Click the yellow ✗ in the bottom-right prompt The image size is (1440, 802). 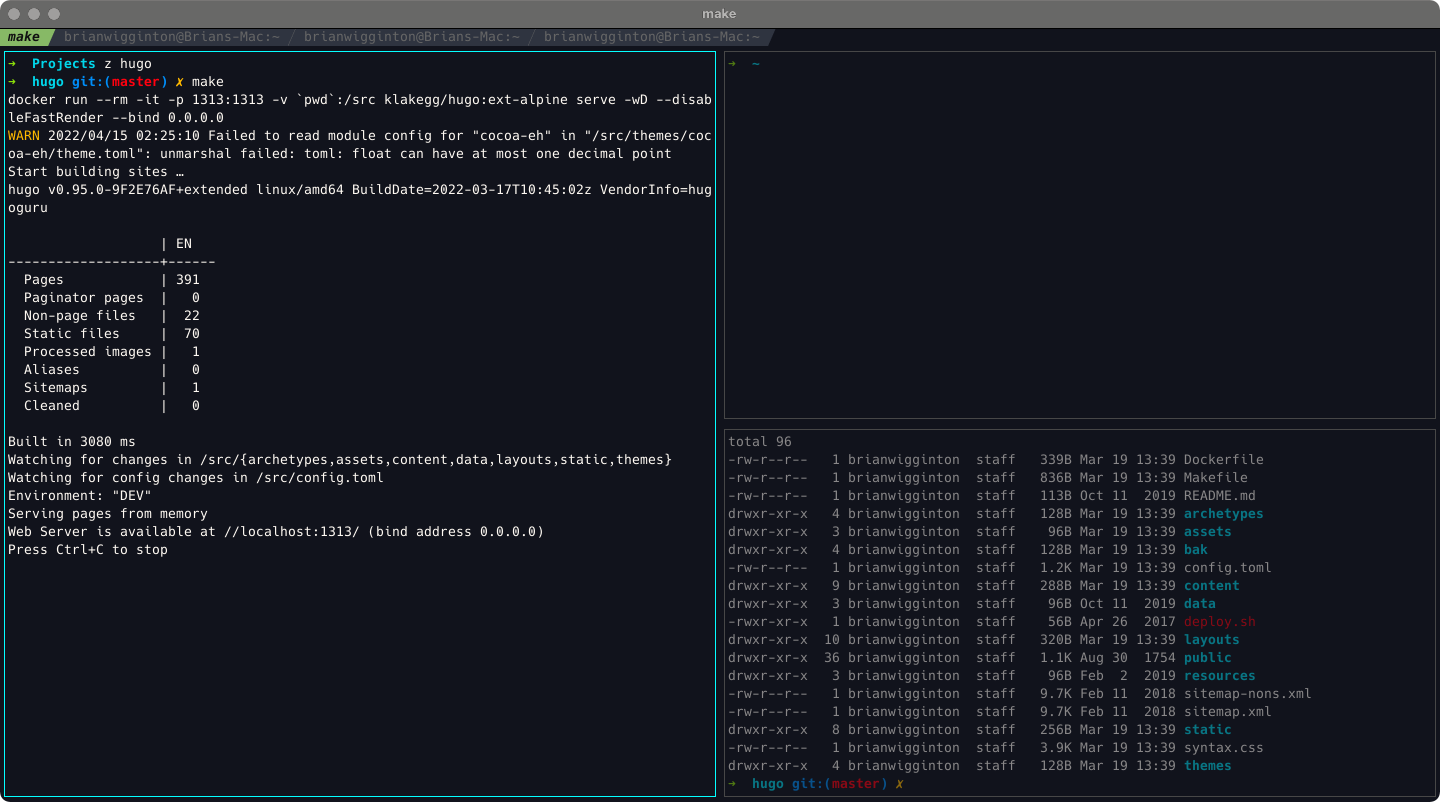[x=899, y=784]
